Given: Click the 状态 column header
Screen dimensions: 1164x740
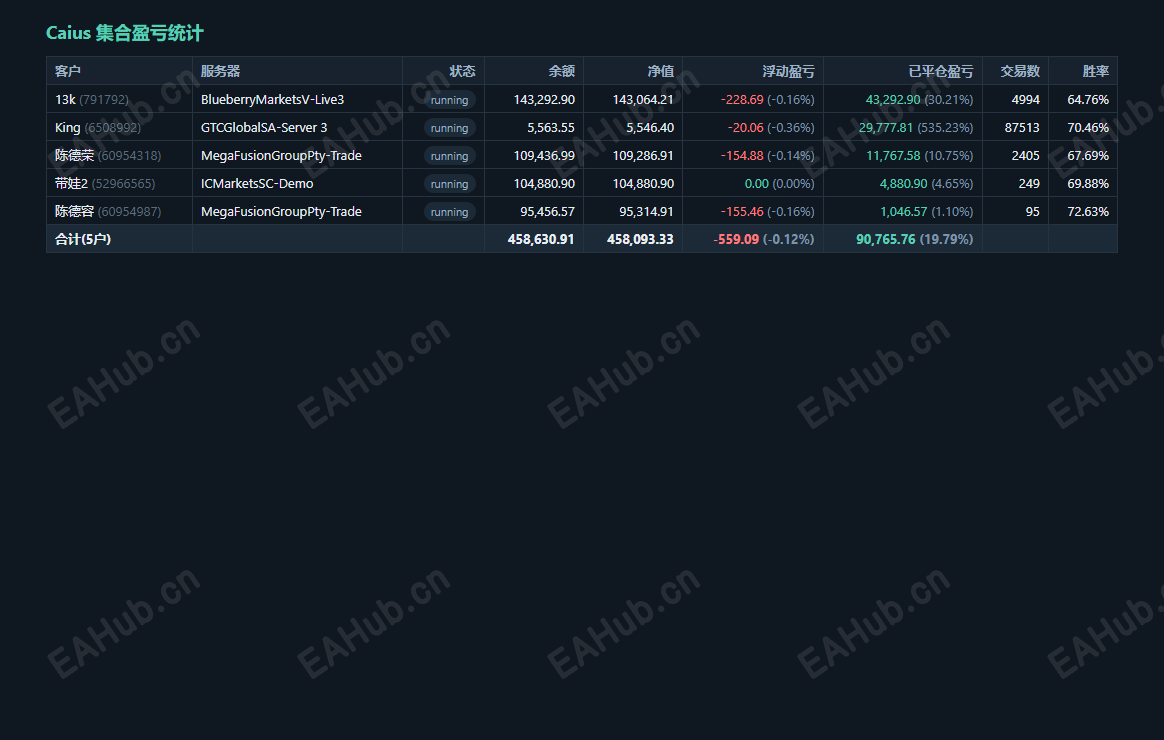Looking at the screenshot, I should point(462,71).
